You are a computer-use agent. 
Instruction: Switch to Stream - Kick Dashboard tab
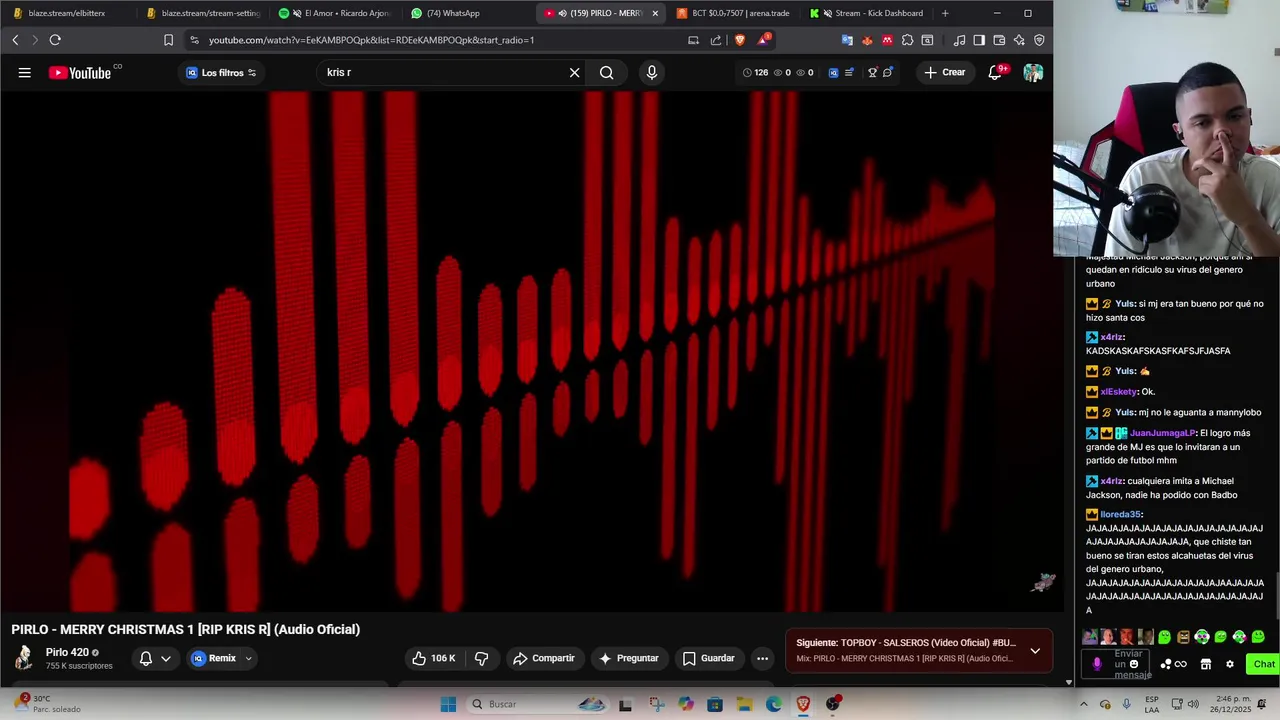tap(867, 13)
